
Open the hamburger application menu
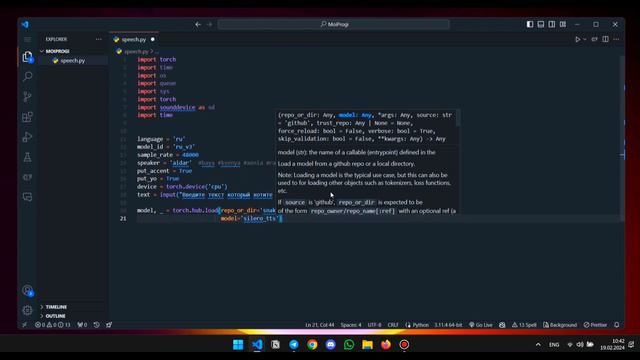(27, 39)
